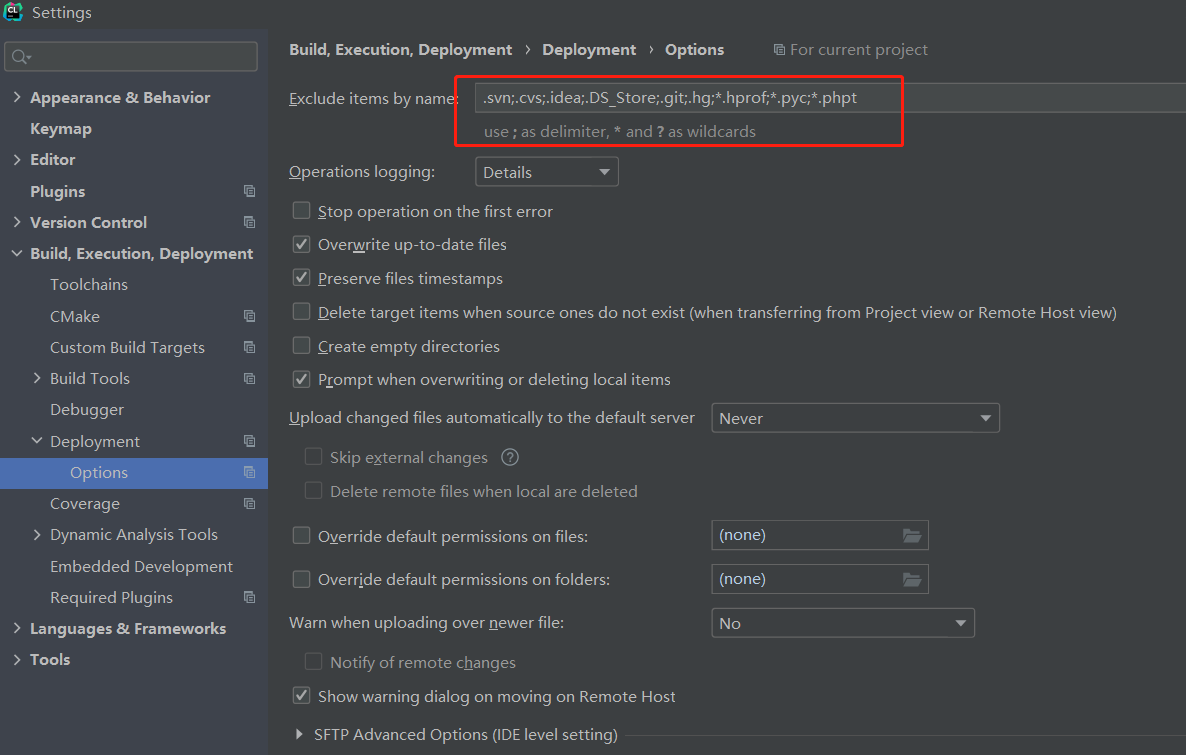
Task: Check Override default permissions on files
Action: 301,536
